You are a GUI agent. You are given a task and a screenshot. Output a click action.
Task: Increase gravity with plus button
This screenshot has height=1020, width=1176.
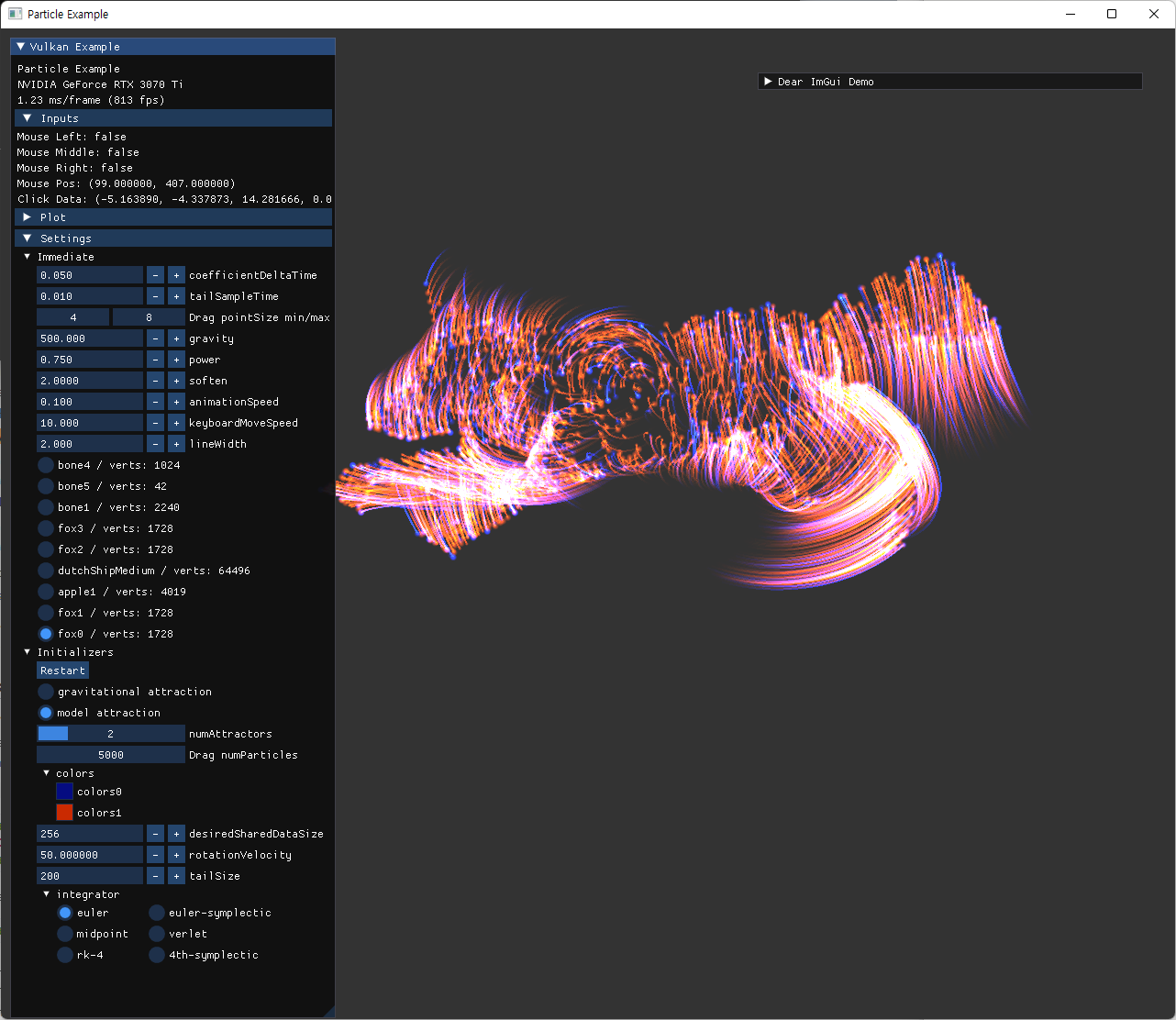coord(176,338)
